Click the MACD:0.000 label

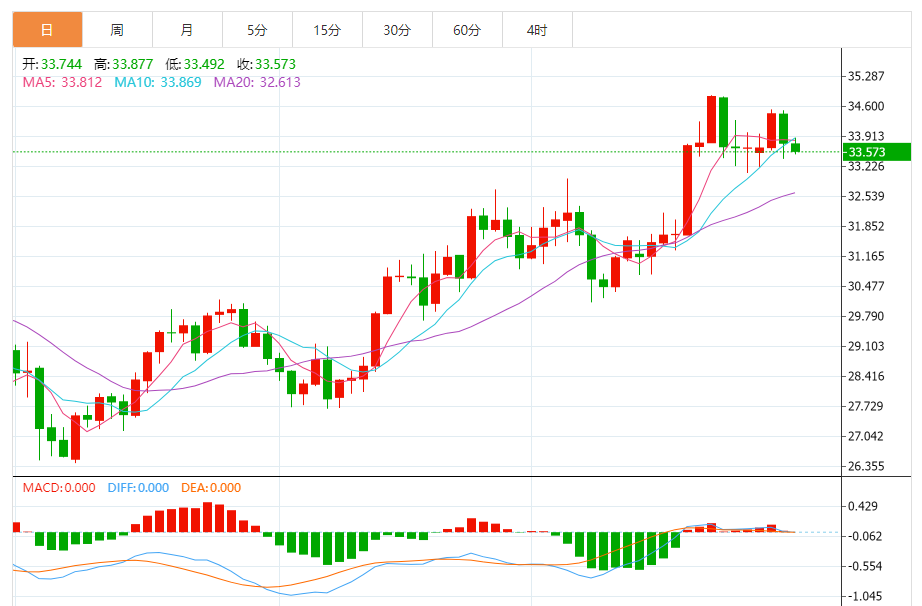(x=59, y=488)
